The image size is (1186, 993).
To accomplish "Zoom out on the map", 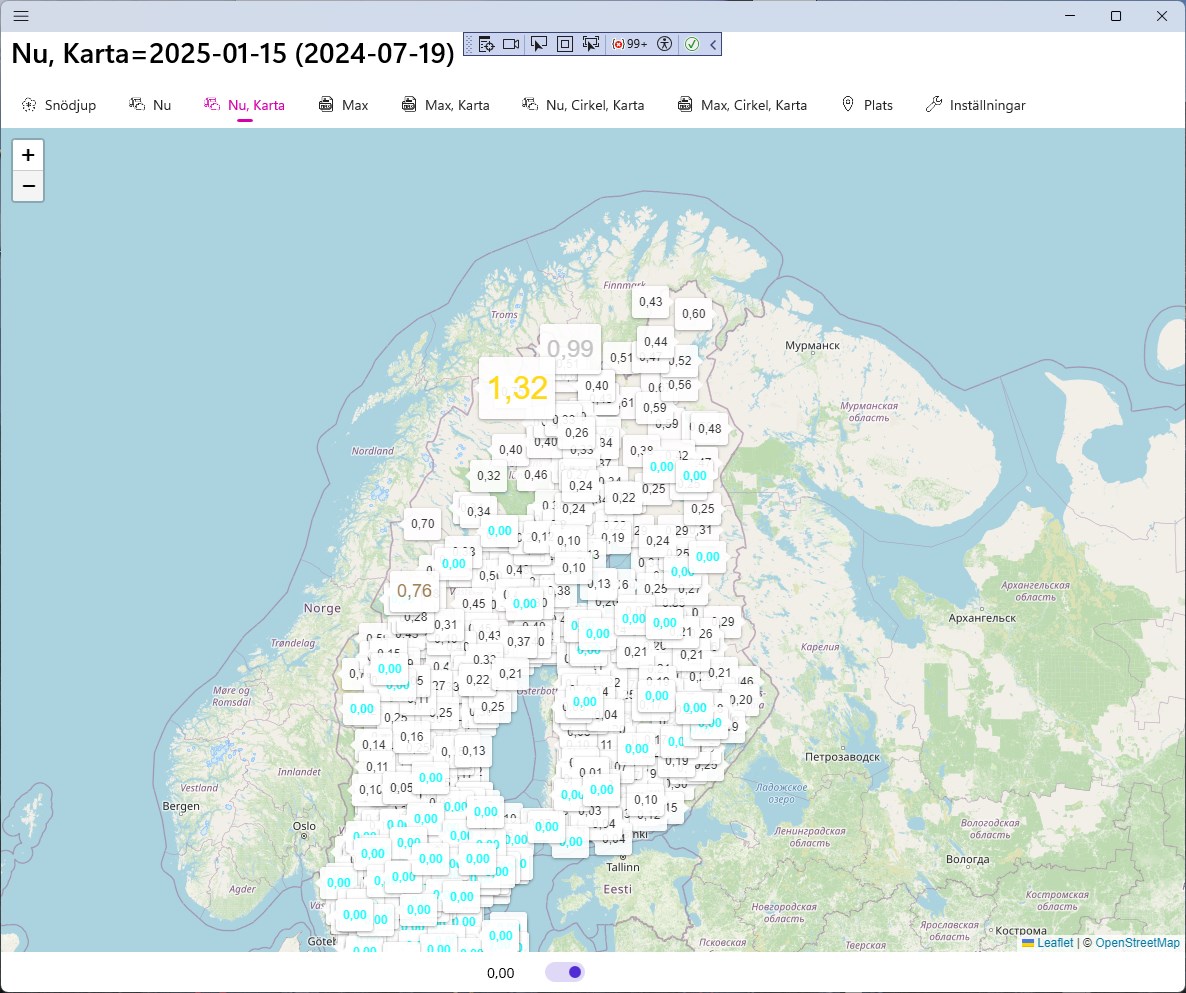I will click(28, 186).
